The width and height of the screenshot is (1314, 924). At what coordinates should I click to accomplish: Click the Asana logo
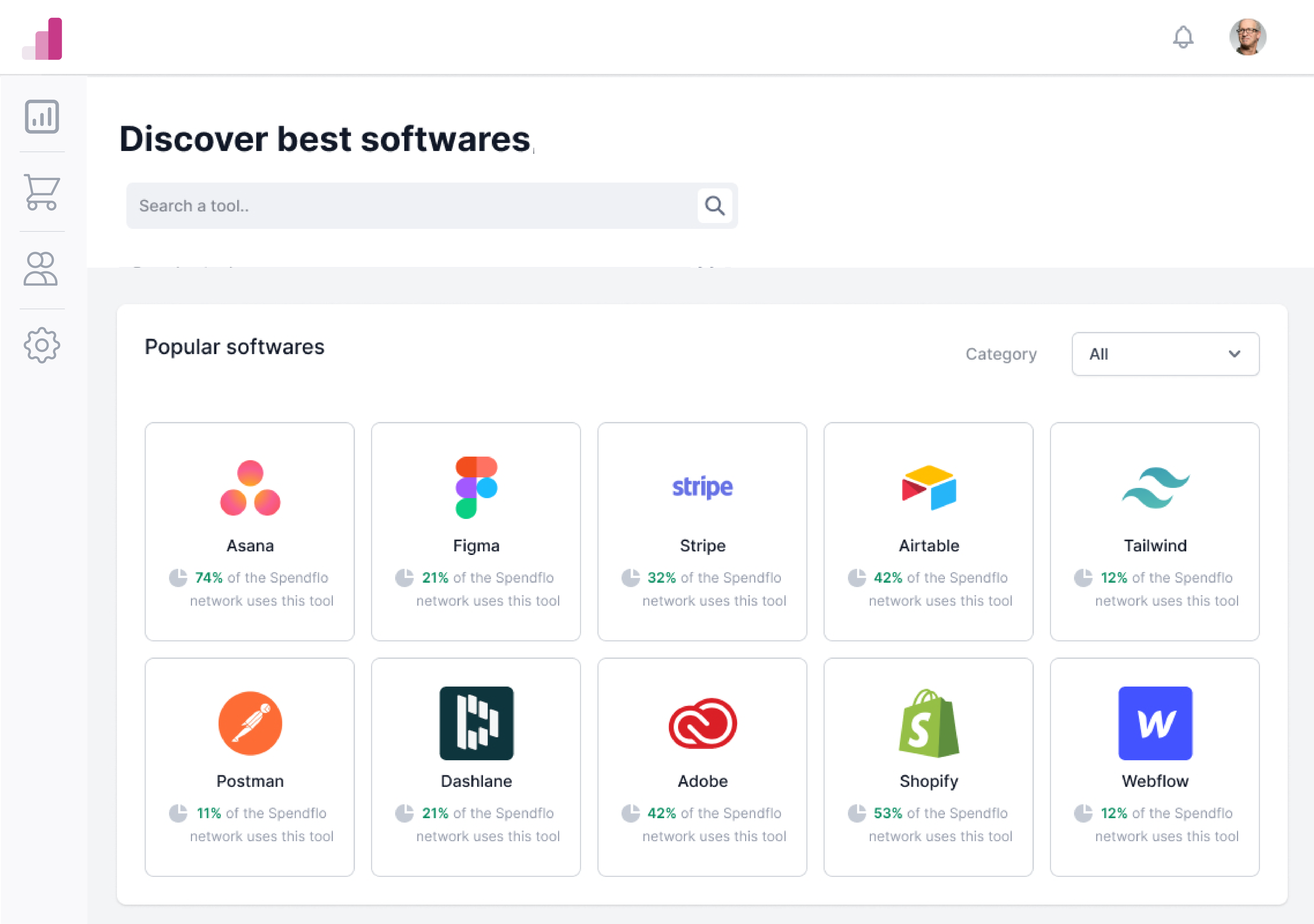[x=250, y=487]
